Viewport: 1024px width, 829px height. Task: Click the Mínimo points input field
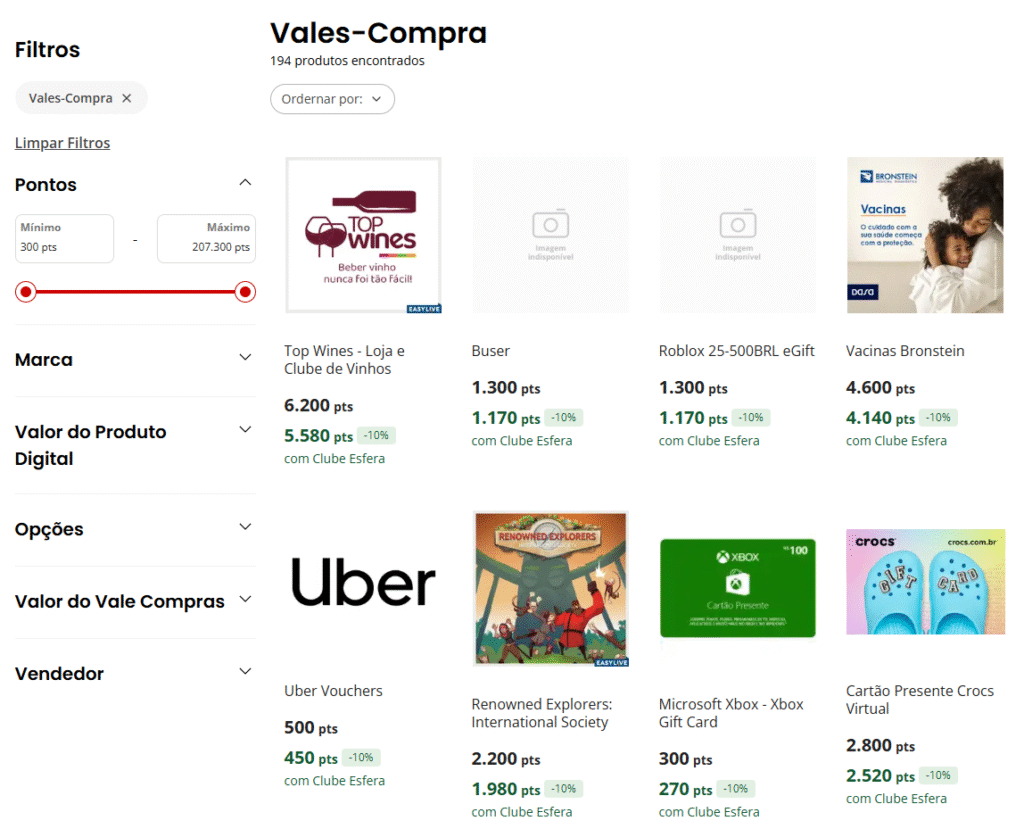pos(64,239)
